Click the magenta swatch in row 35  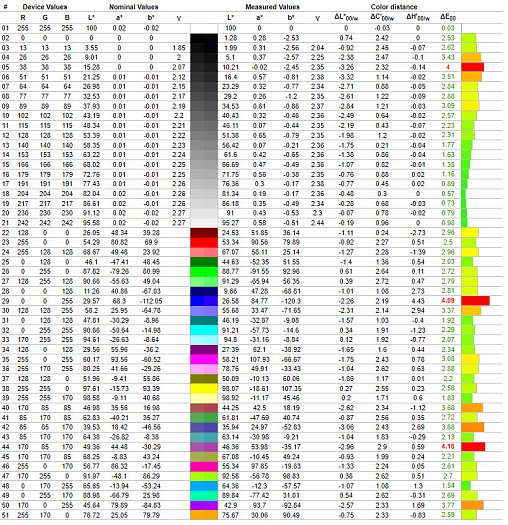pos(204,359)
